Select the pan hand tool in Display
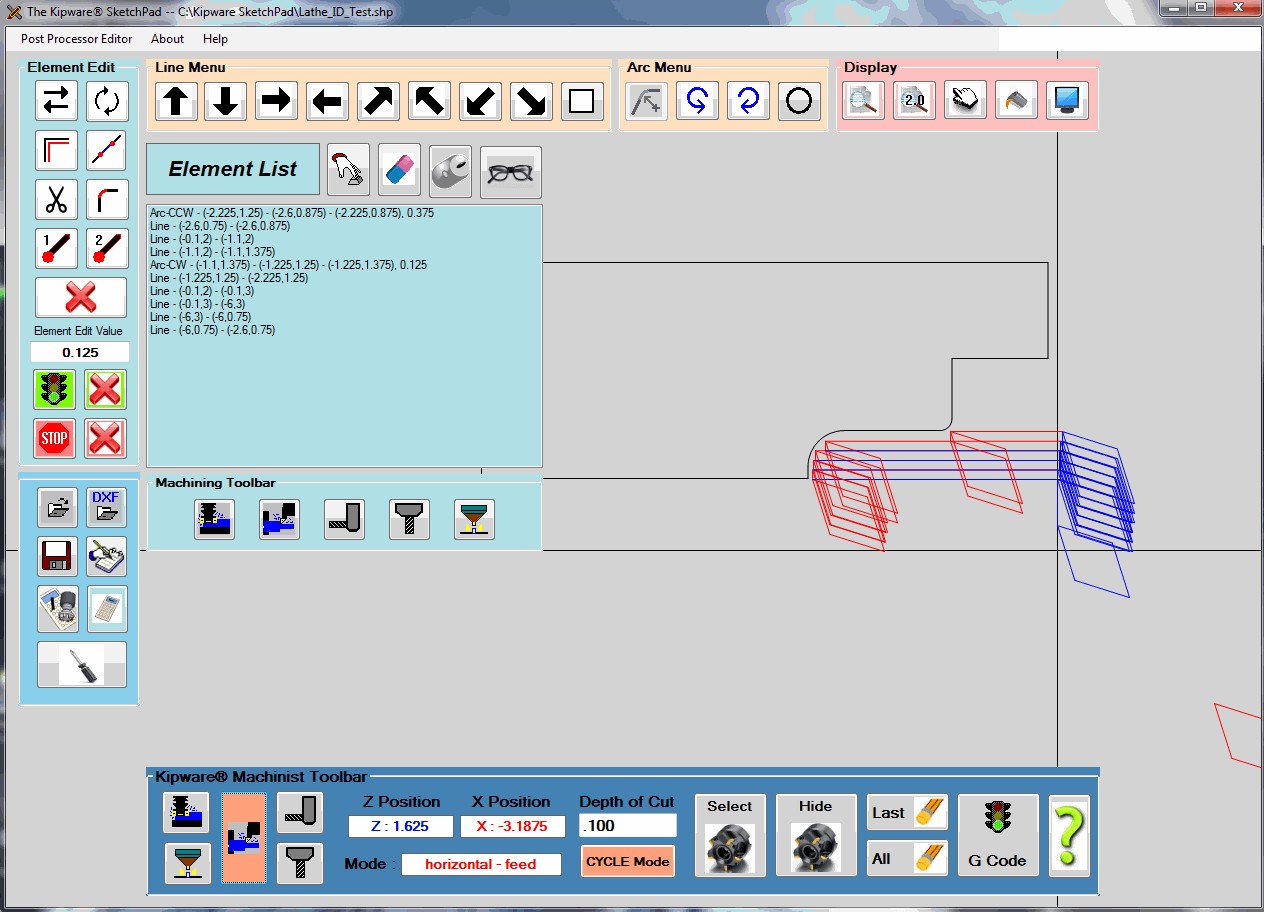Screen dimensions: 1264x912 point(965,100)
